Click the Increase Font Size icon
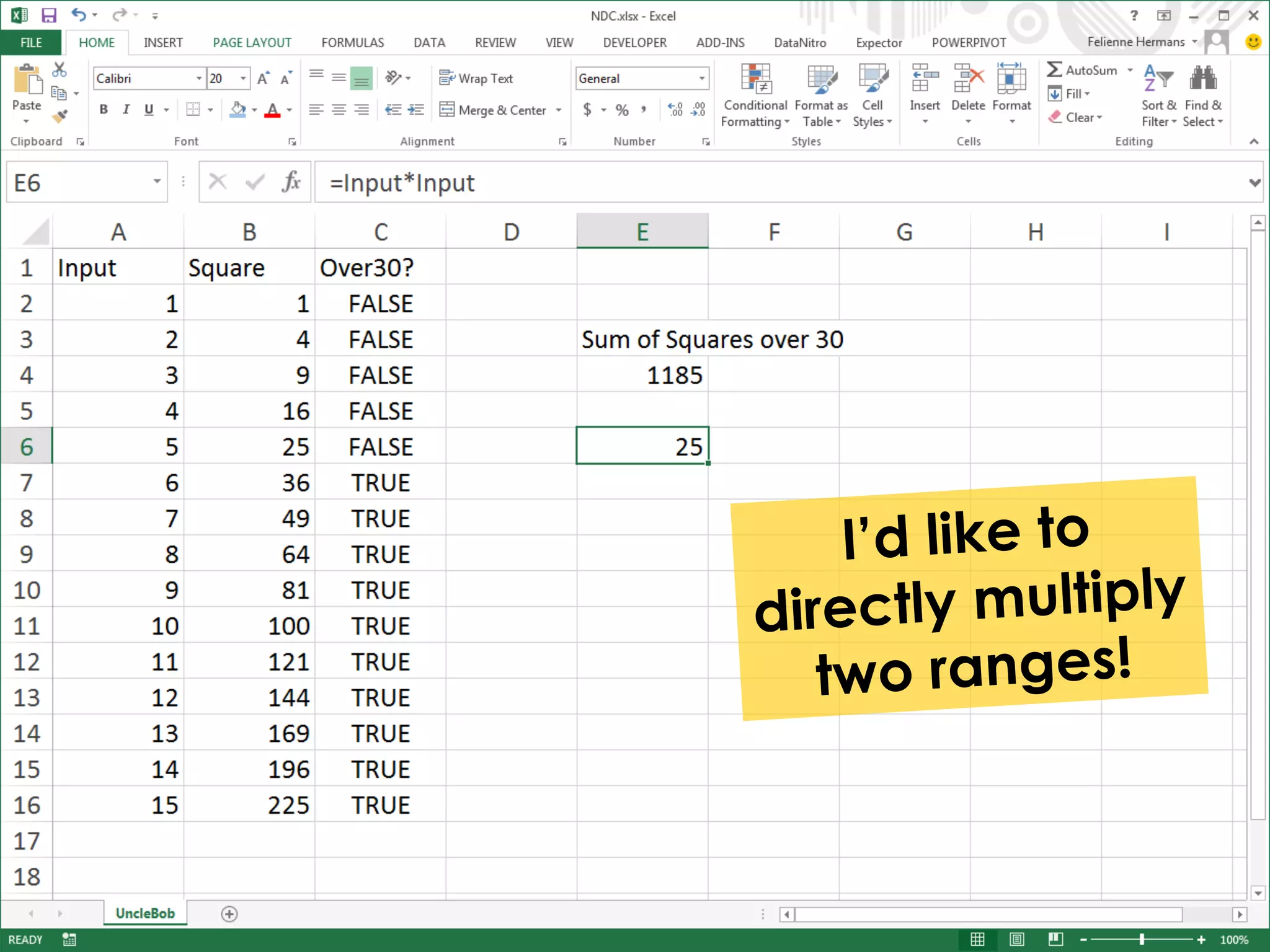Screen dimensions: 1270x952 (263, 79)
